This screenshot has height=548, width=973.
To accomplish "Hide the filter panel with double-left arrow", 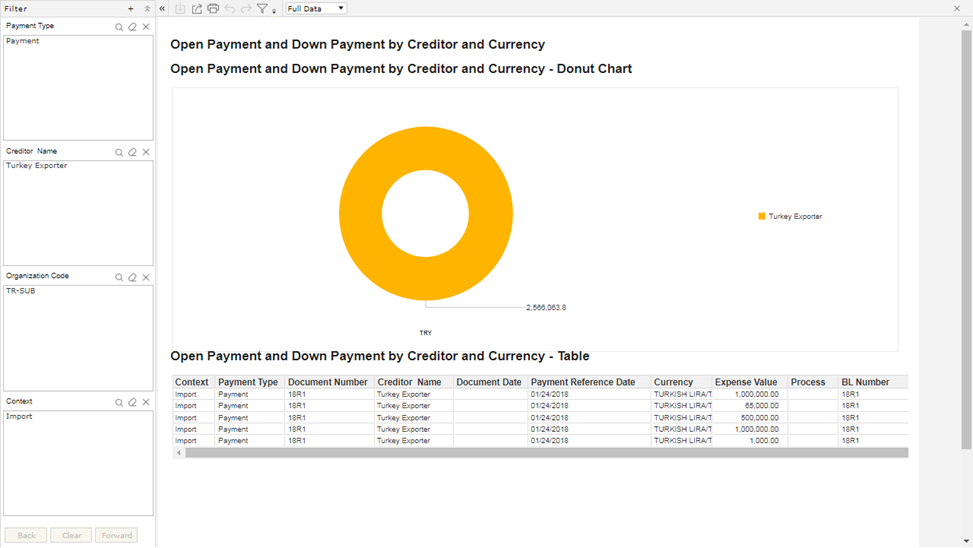I will (162, 9).
